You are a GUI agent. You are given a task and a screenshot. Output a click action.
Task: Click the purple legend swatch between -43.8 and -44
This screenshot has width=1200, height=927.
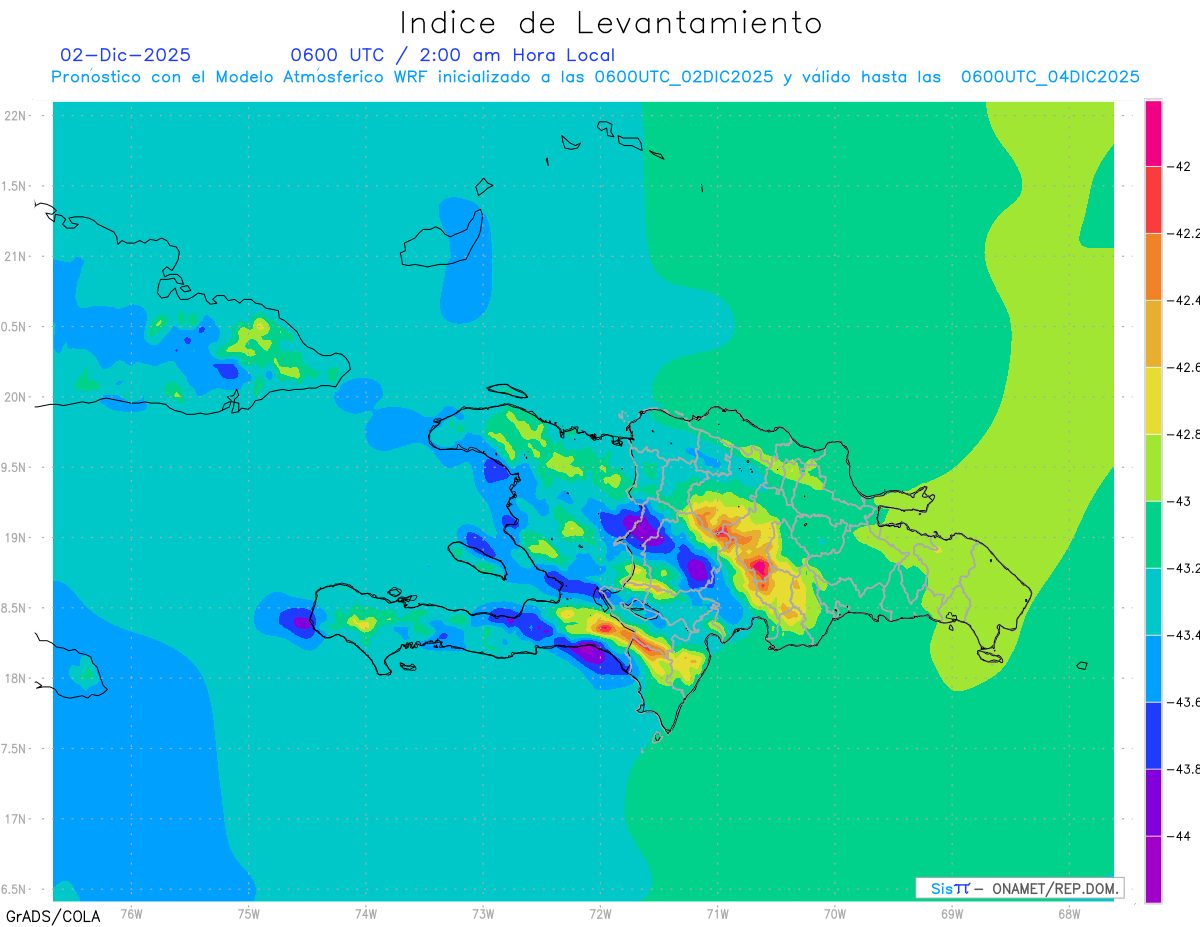1153,803
